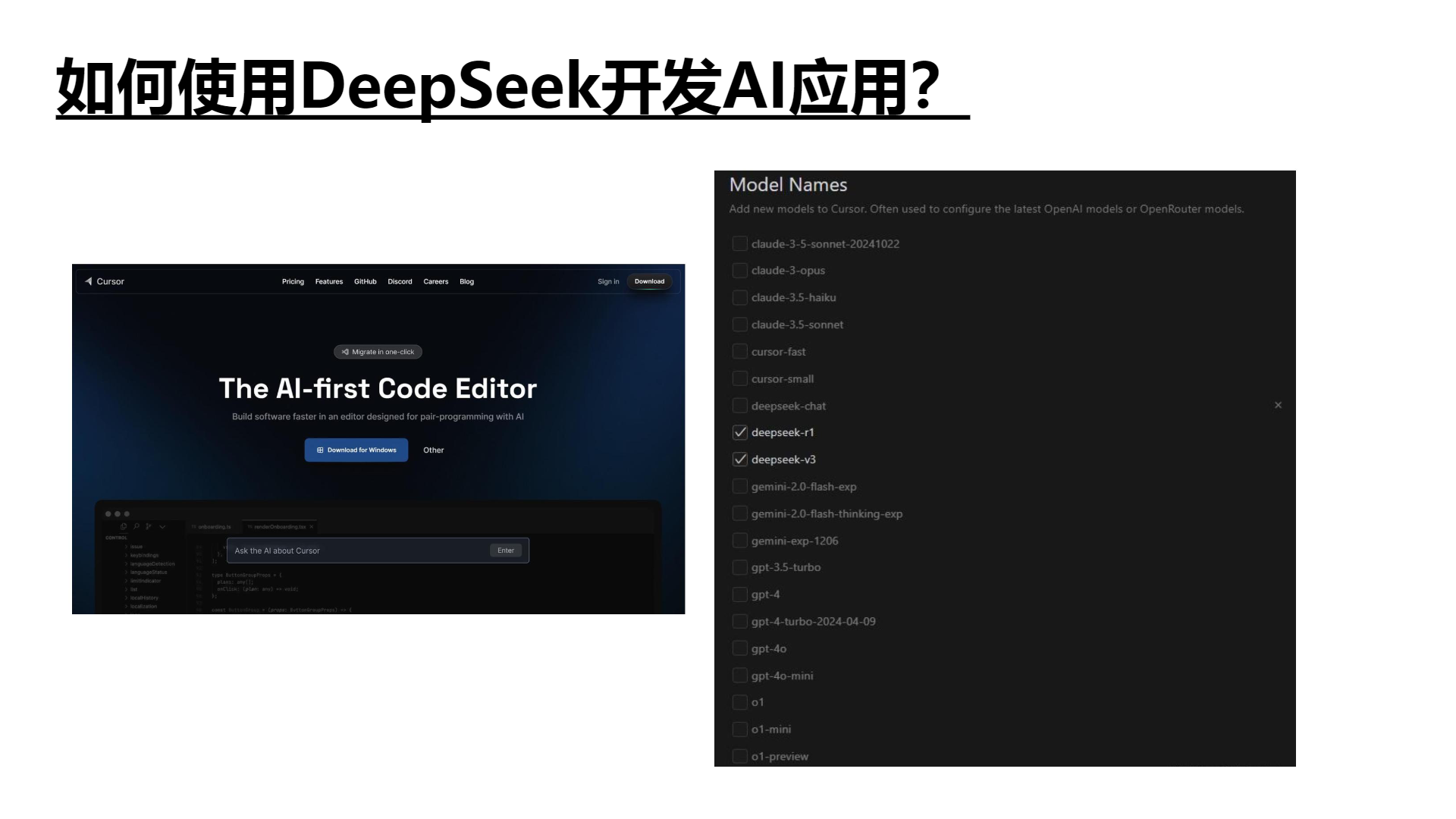
Task: Uncheck the deepseek-v3 model
Action: click(739, 460)
